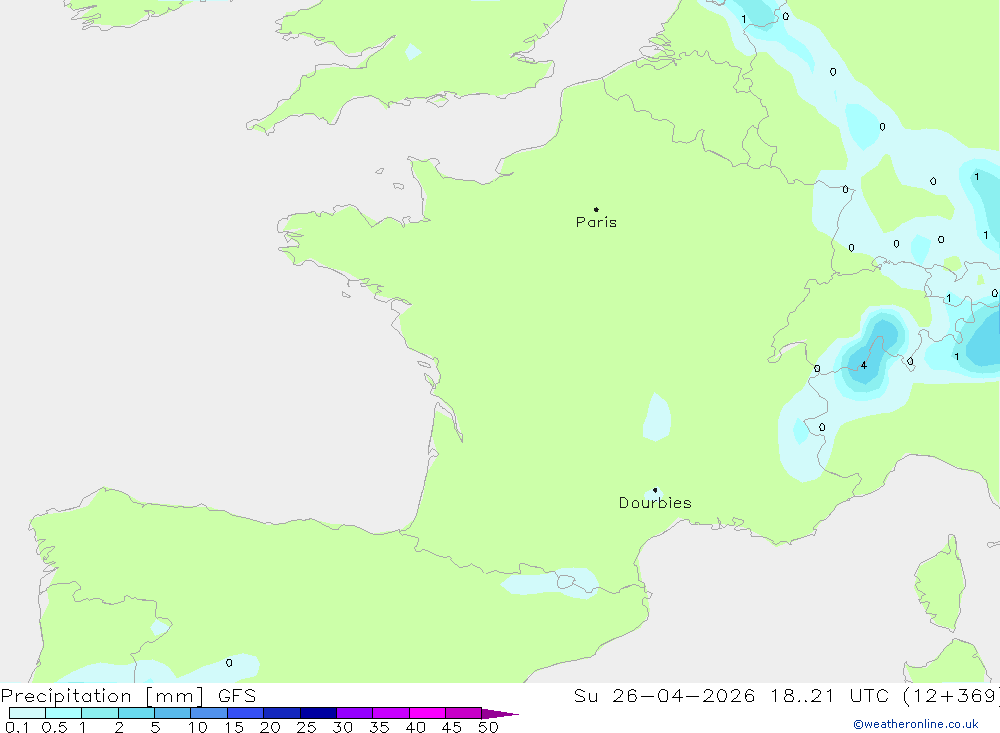Click the 10 legend value label
1000x733 pixels.
coord(198,727)
